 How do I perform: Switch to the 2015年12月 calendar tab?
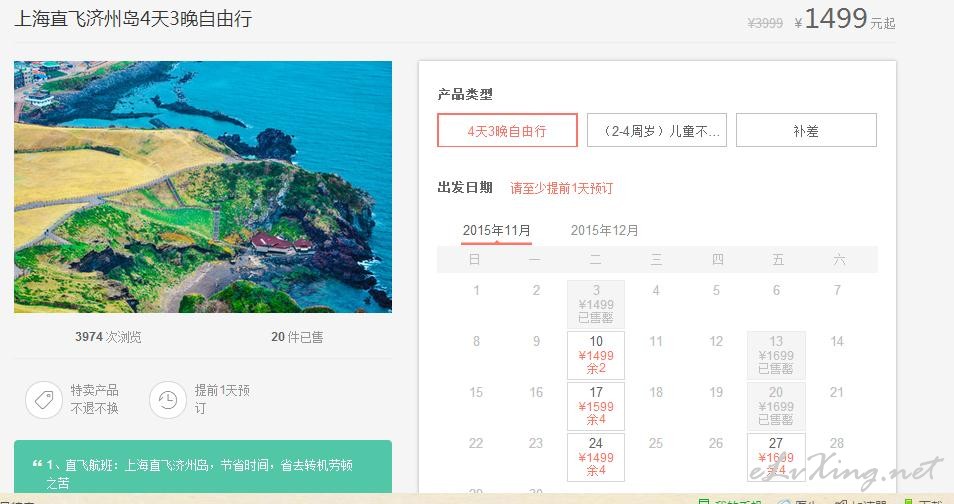tap(604, 231)
